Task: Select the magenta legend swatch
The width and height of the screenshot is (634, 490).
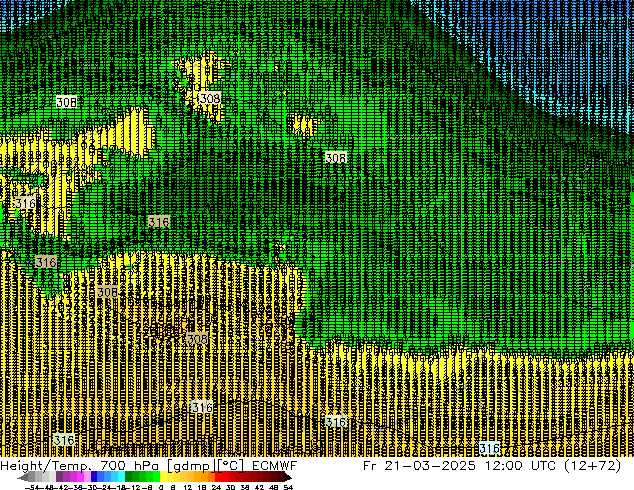Action: (x=80, y=476)
